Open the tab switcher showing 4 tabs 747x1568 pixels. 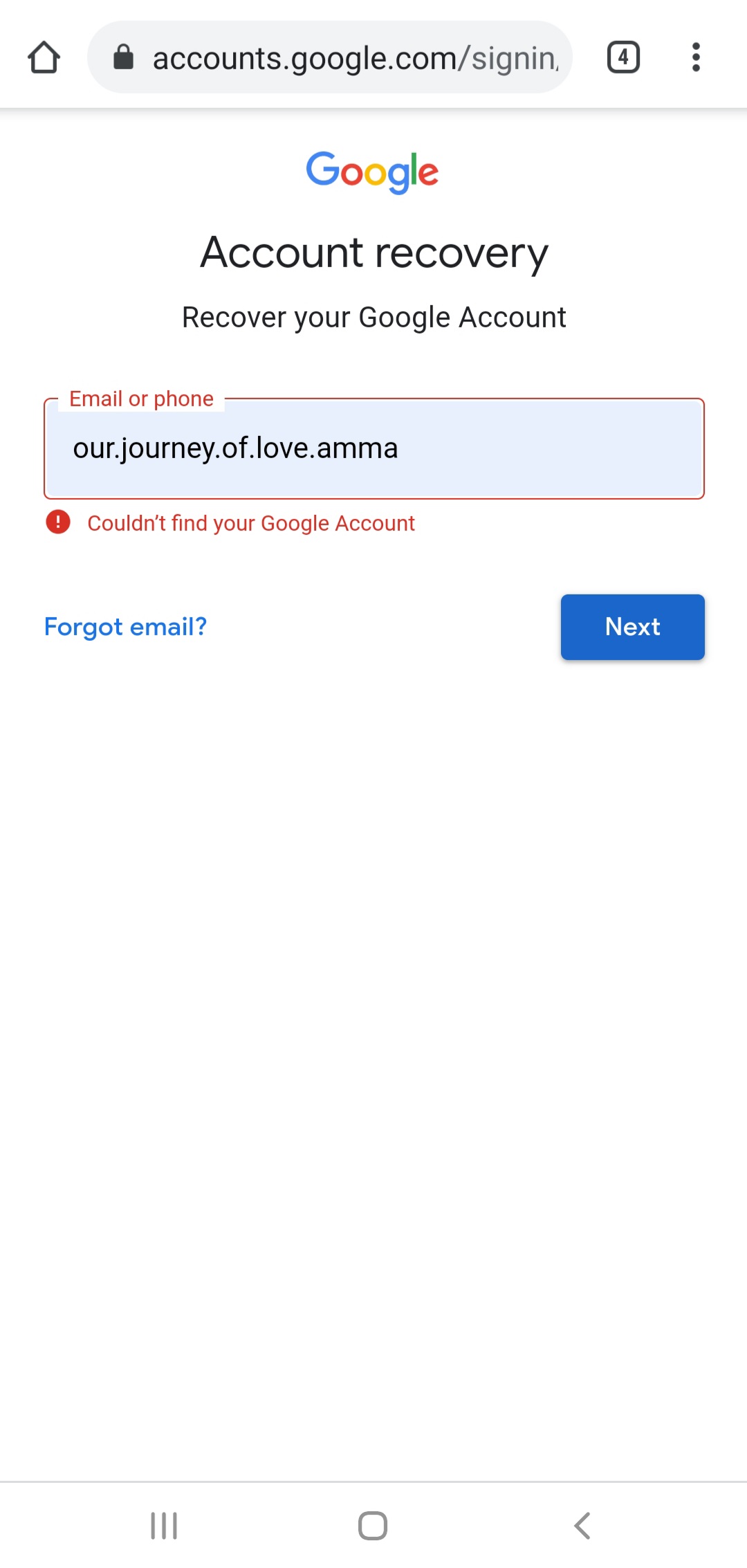623,57
